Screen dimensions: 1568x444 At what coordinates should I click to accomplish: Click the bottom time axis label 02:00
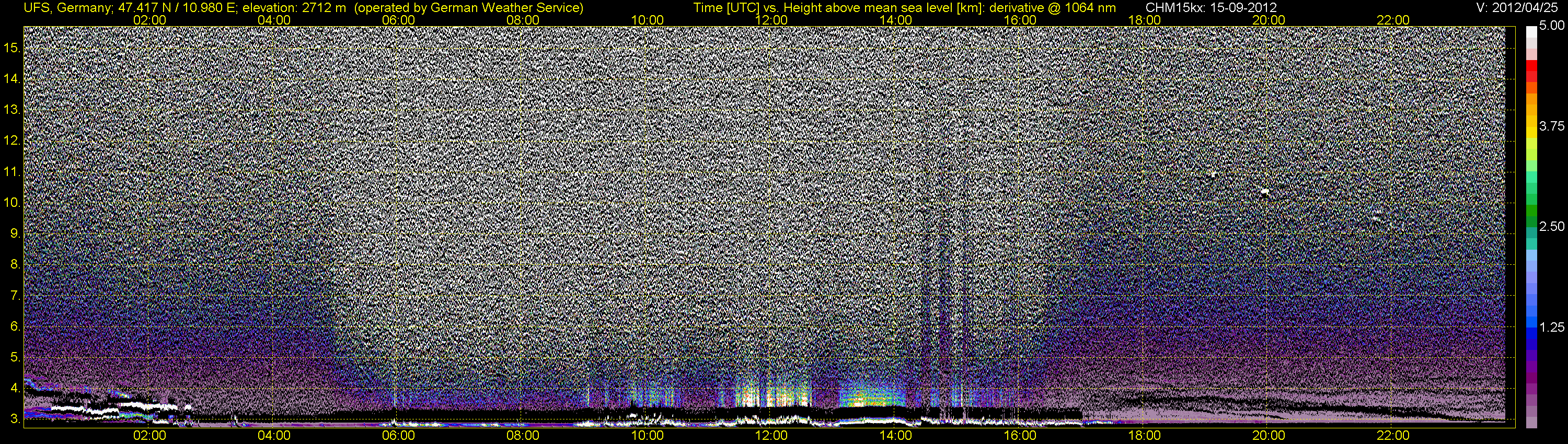tap(149, 436)
